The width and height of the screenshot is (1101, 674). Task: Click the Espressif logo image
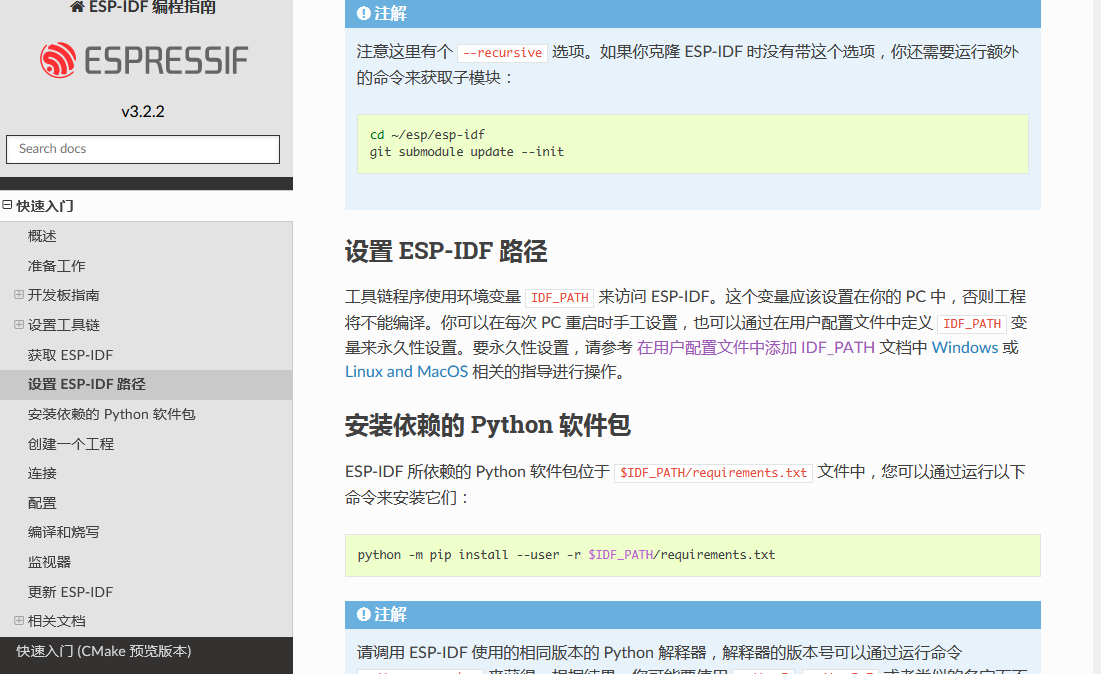144,60
